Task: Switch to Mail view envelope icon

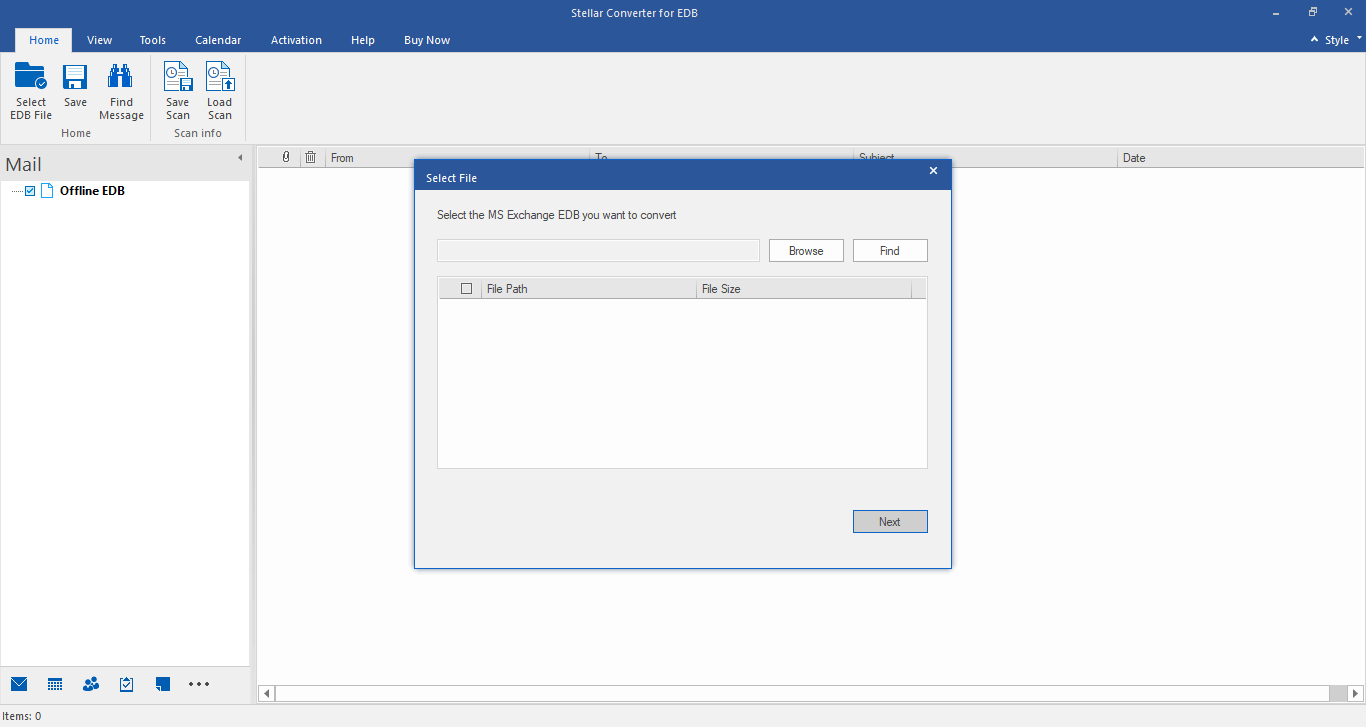Action: 19,684
